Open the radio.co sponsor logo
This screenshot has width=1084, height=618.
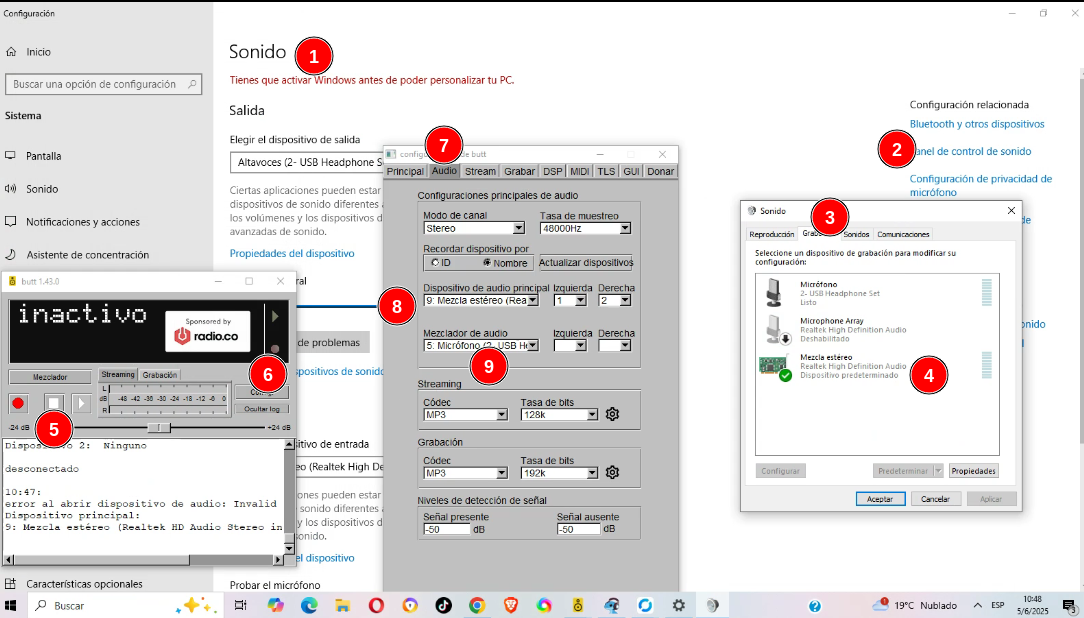tap(207, 331)
